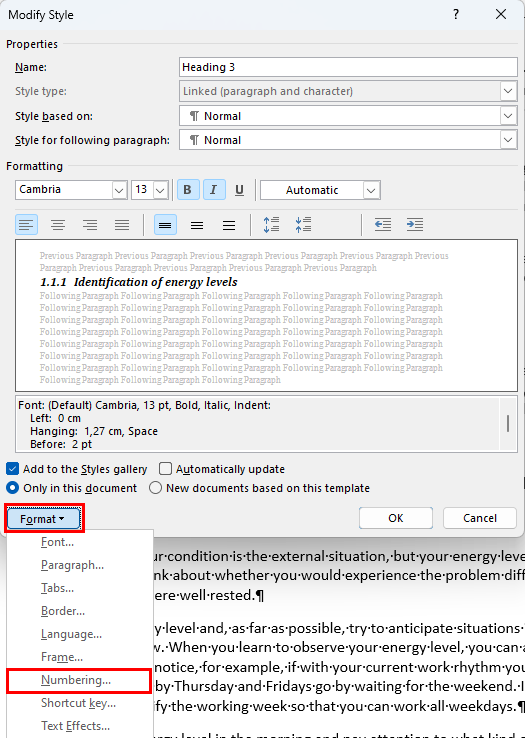This screenshot has width=525, height=738.
Task: Select New documents based on this template
Action: click(155, 488)
